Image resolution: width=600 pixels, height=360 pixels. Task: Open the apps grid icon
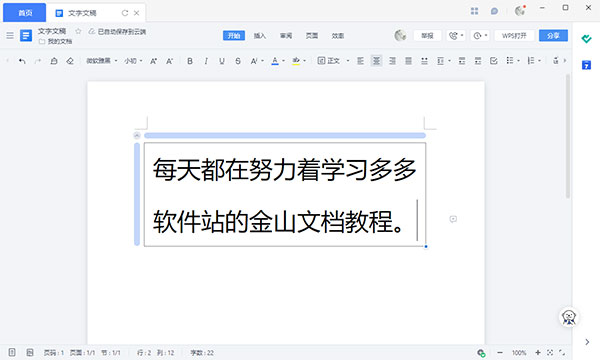click(x=474, y=11)
